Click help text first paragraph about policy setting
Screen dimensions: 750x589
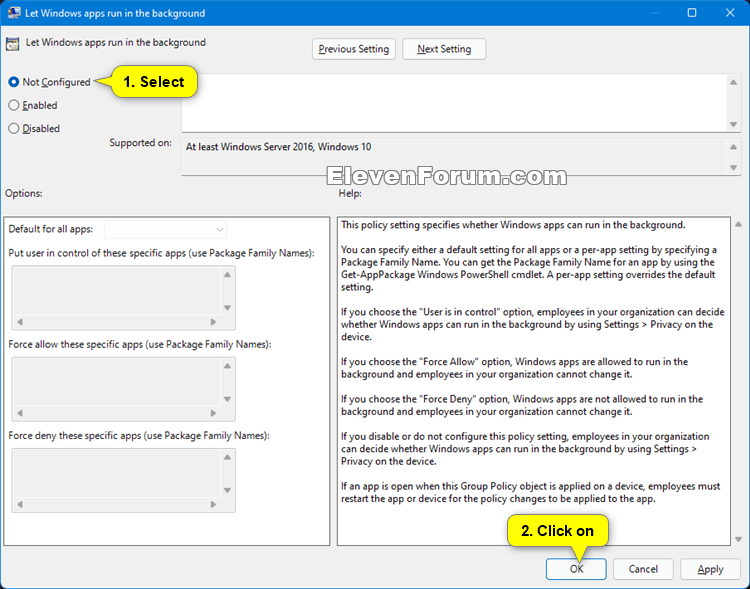click(x=513, y=225)
